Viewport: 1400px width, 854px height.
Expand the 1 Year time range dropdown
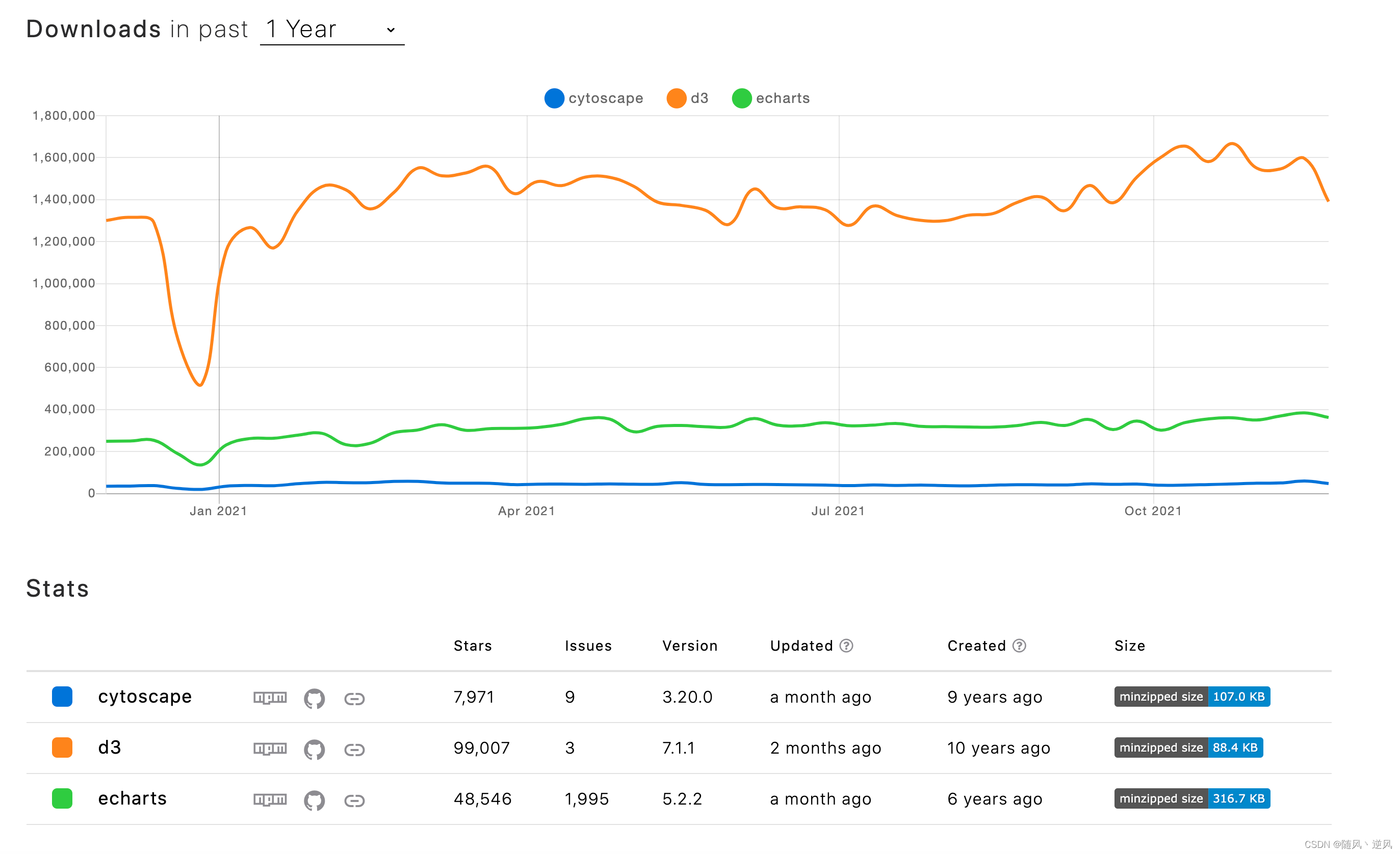[332, 30]
